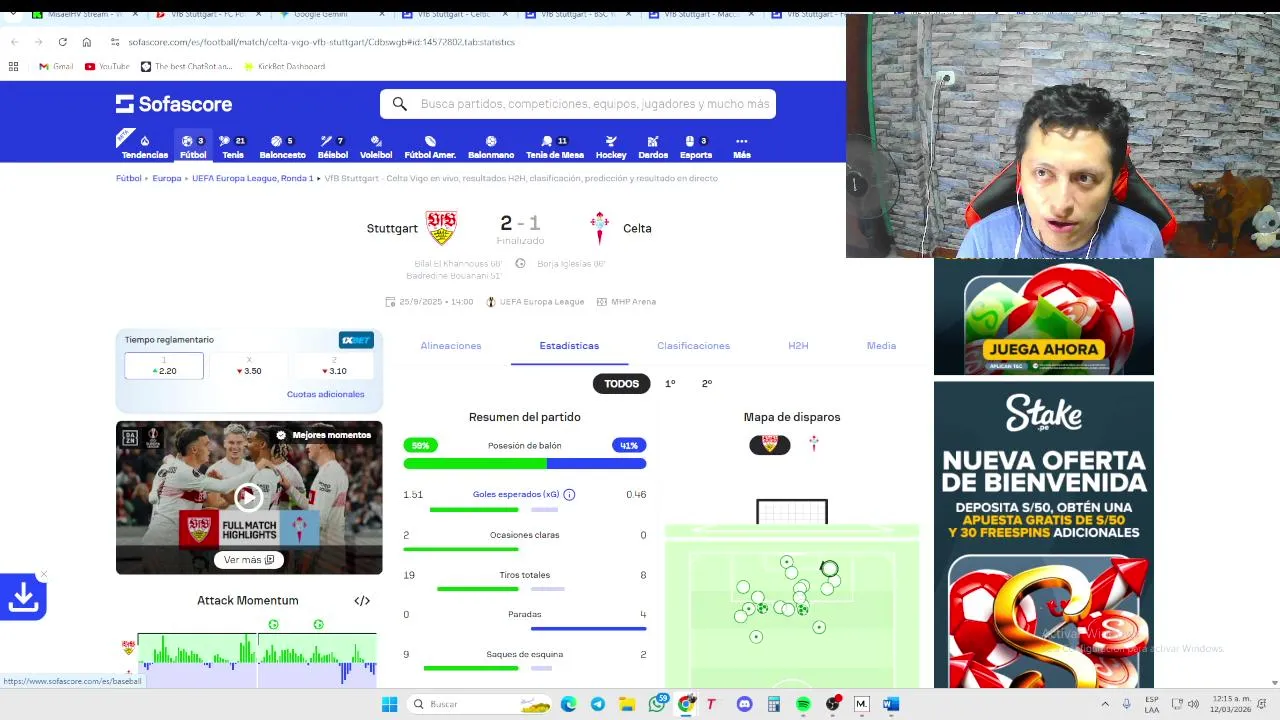The image size is (1280, 720).
Task: Open the browser apps grid icon
Action: [x=13, y=66]
